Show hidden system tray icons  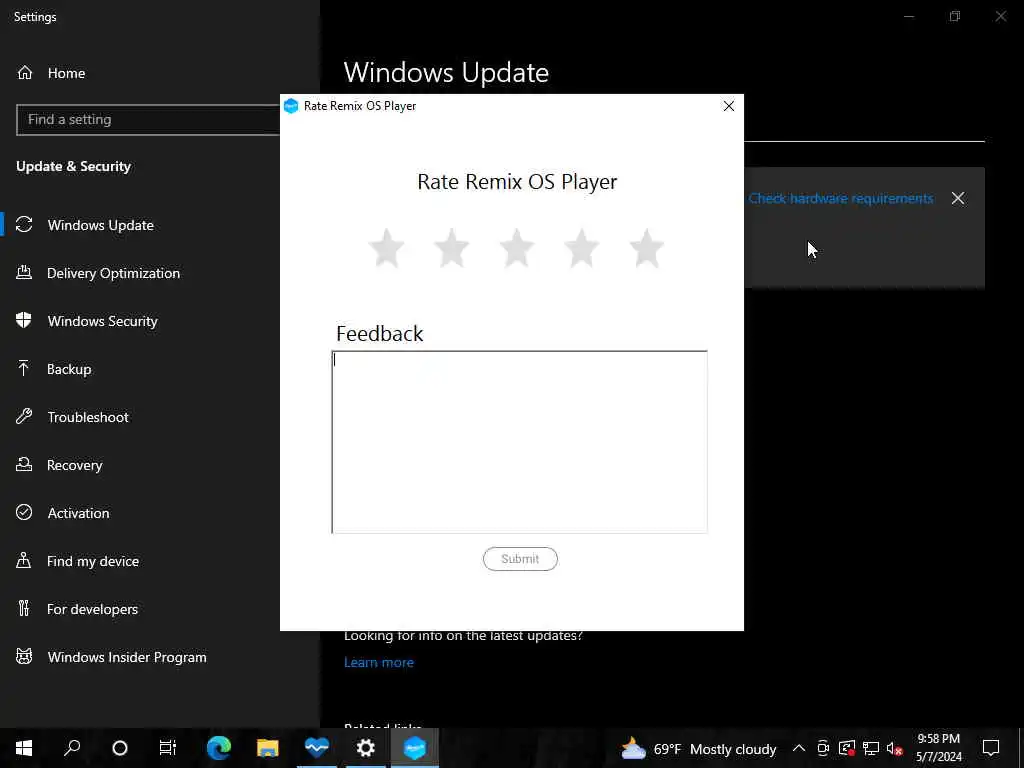click(x=799, y=748)
